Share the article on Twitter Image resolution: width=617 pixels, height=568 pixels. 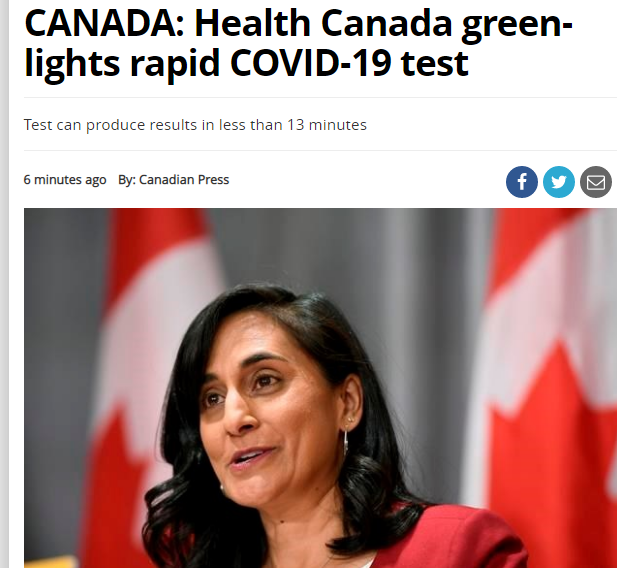click(559, 182)
